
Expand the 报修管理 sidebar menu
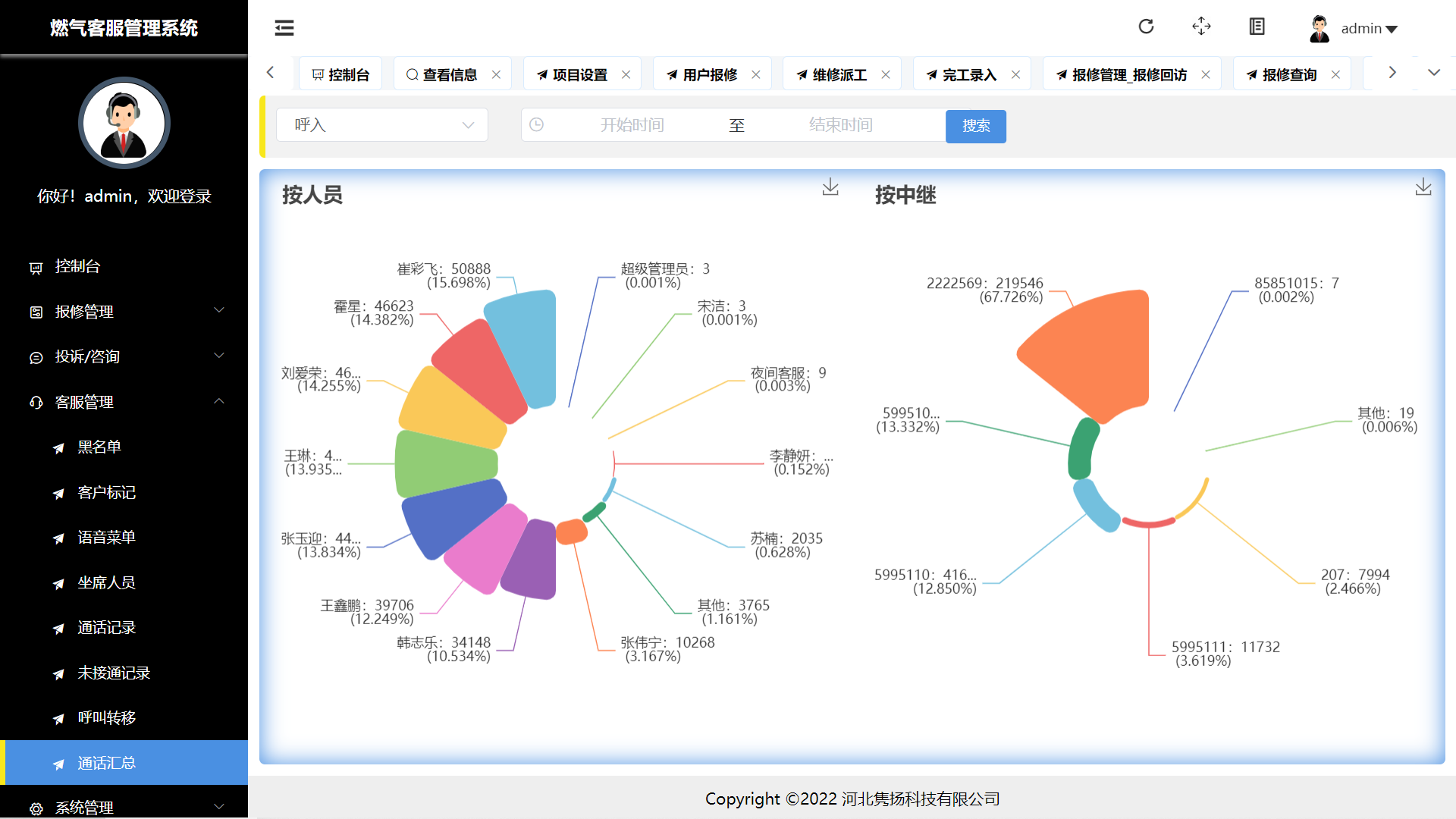pyautogui.click(x=124, y=312)
